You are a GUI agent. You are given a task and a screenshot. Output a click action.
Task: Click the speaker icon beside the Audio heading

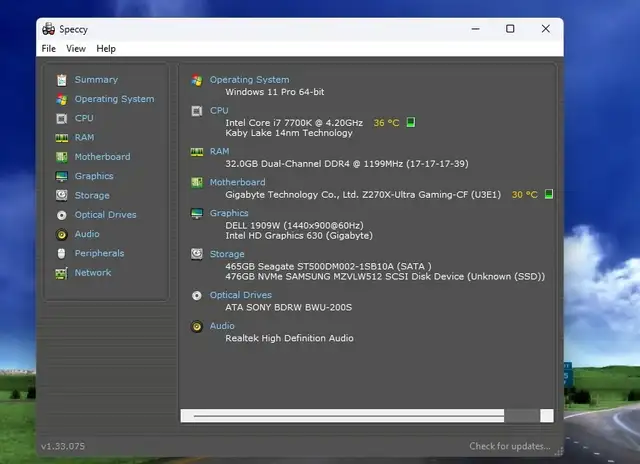197,326
